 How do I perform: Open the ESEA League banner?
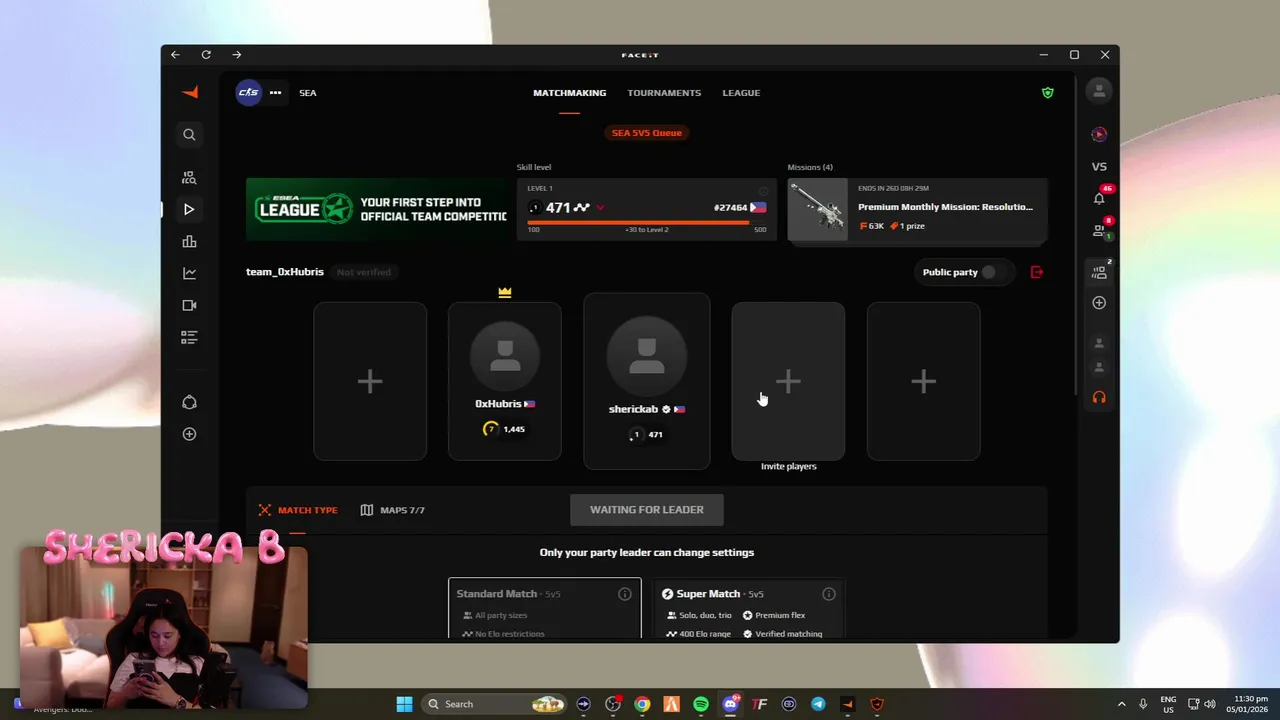(x=376, y=209)
